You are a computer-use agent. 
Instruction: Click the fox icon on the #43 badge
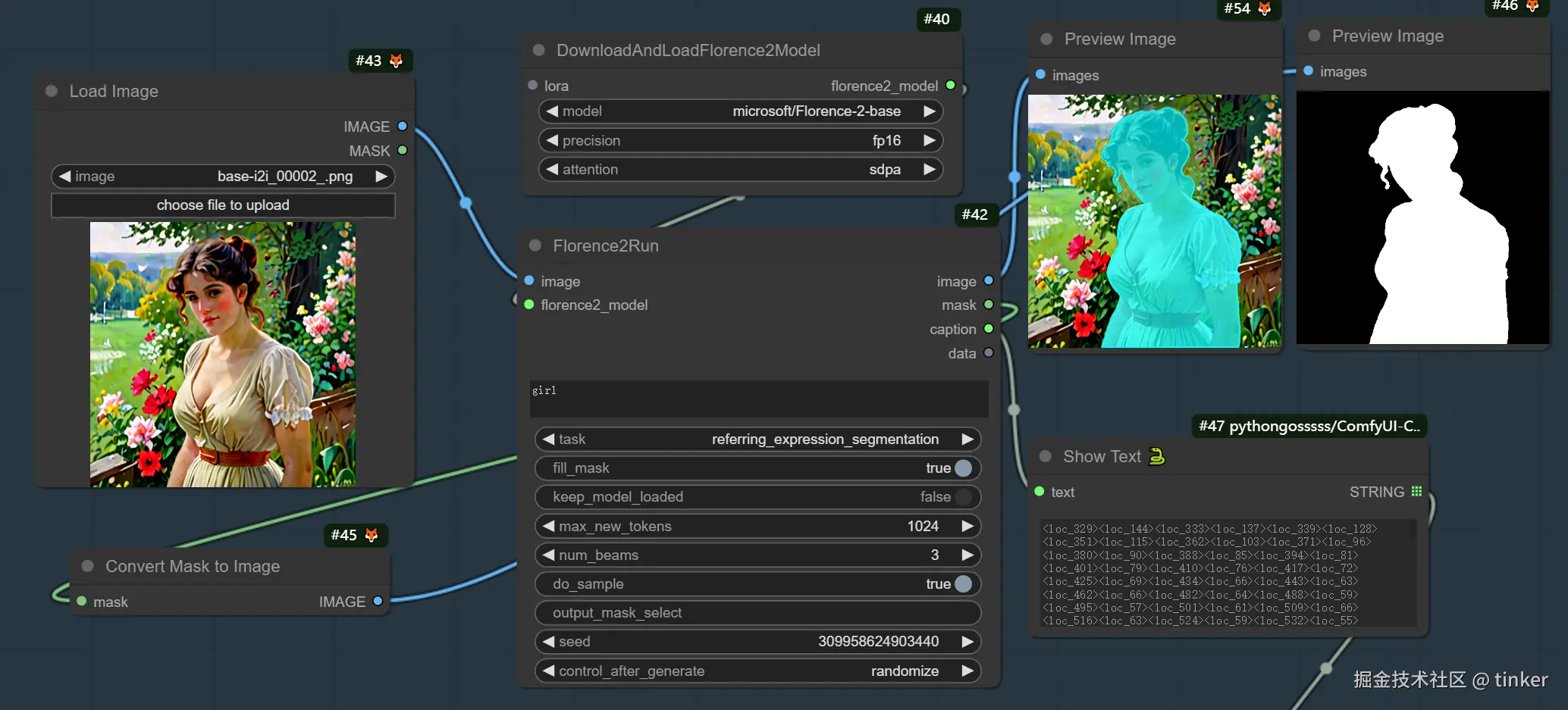396,61
